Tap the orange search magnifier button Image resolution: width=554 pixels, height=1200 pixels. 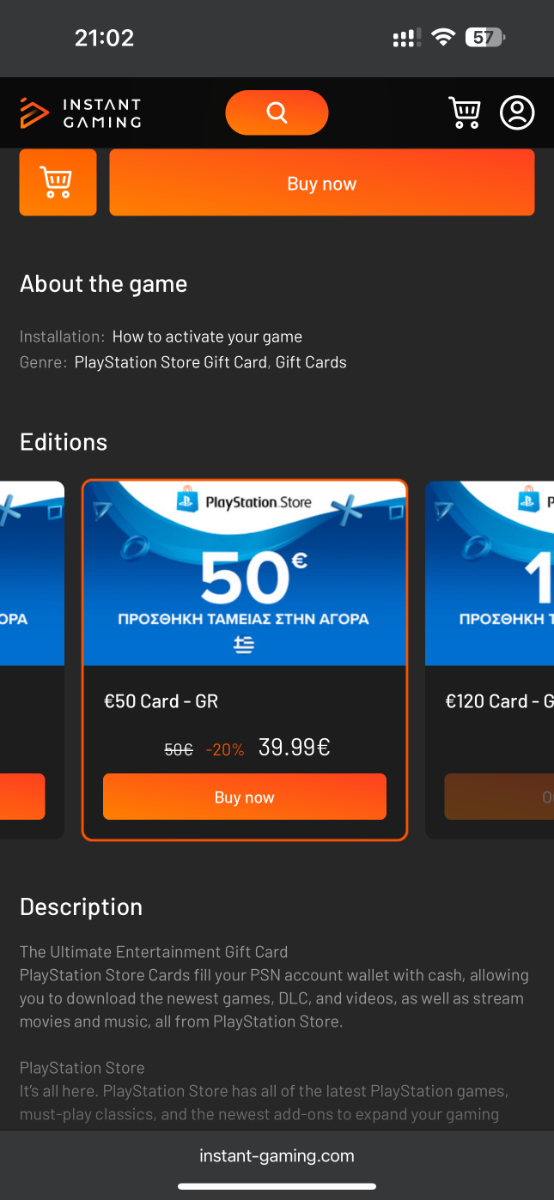point(277,112)
